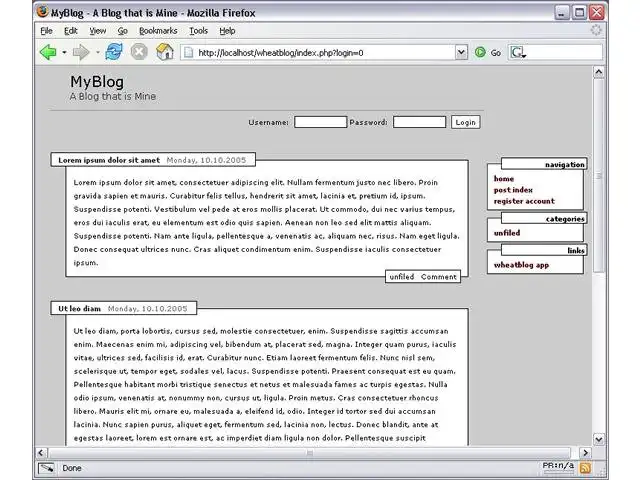The height and width of the screenshot is (480, 640).
Task: Click the navigation sidebar heading
Action: [564, 164]
